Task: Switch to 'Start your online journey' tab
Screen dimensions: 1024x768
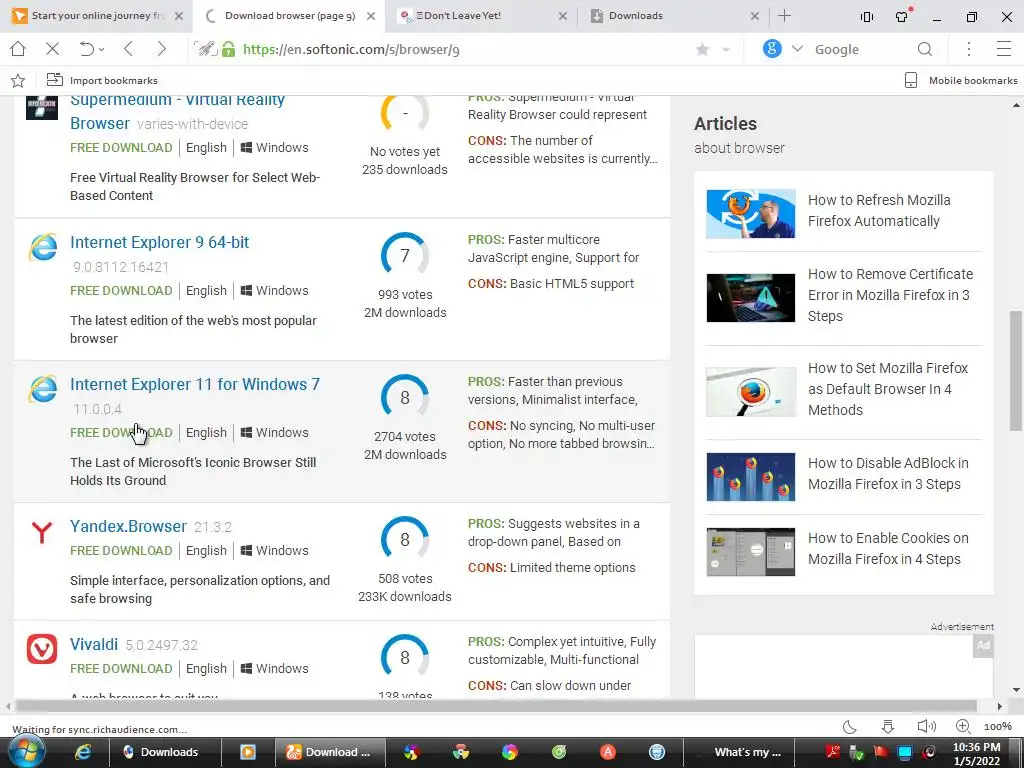Action: coord(97,16)
